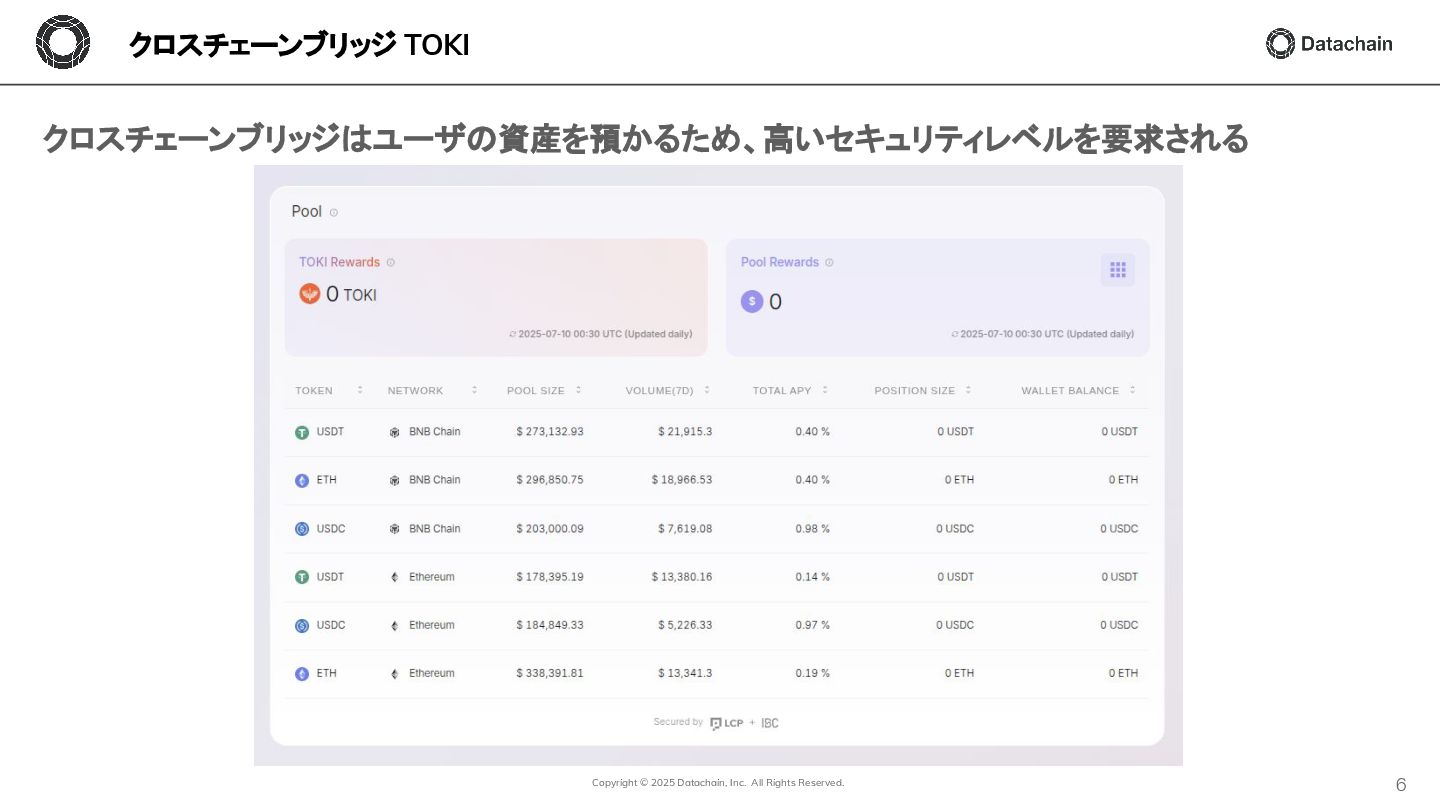The width and height of the screenshot is (1440, 810).
Task: Click the volume value $ 21,915.3
Action: pos(685,432)
